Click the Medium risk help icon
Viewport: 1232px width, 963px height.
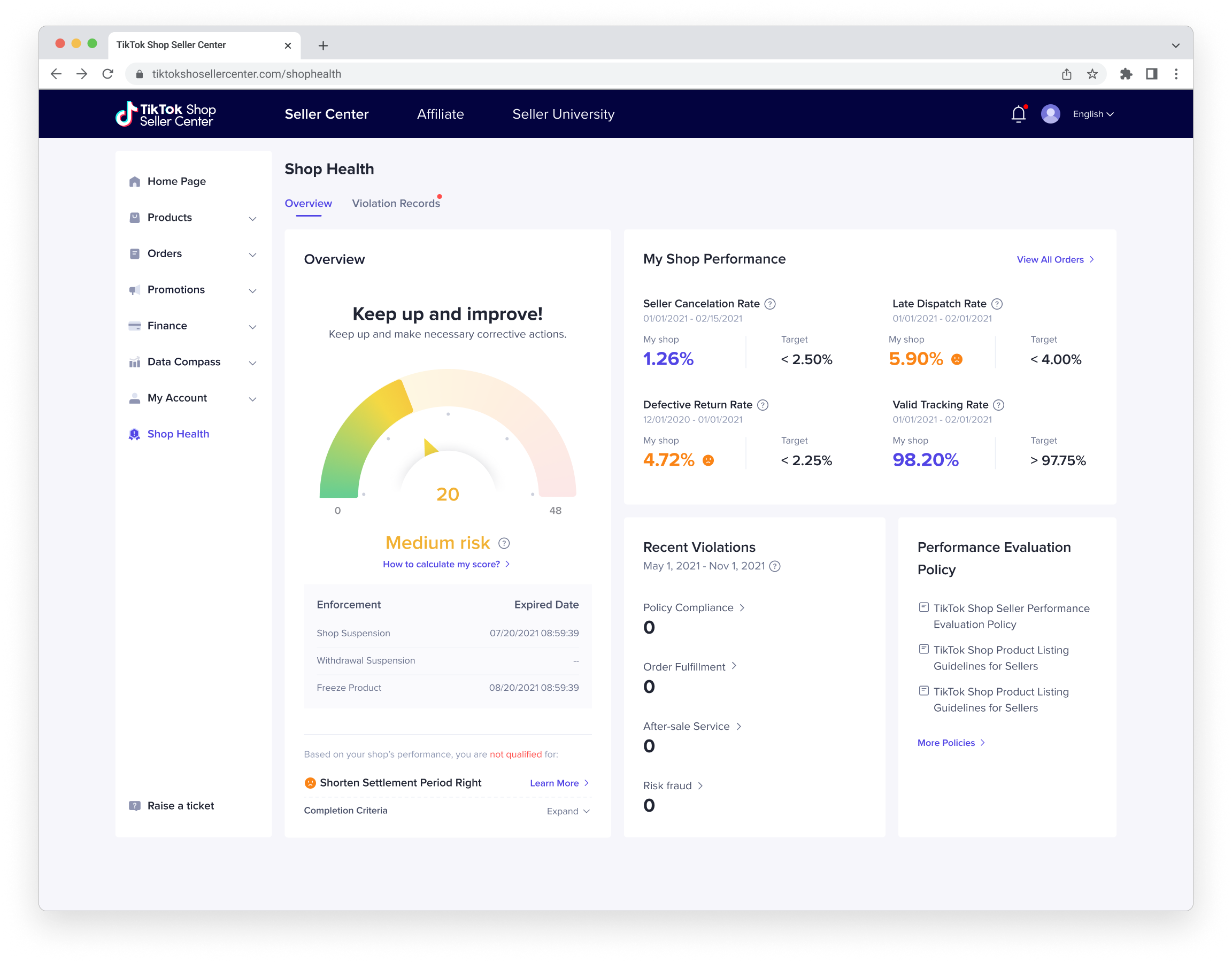pos(504,543)
